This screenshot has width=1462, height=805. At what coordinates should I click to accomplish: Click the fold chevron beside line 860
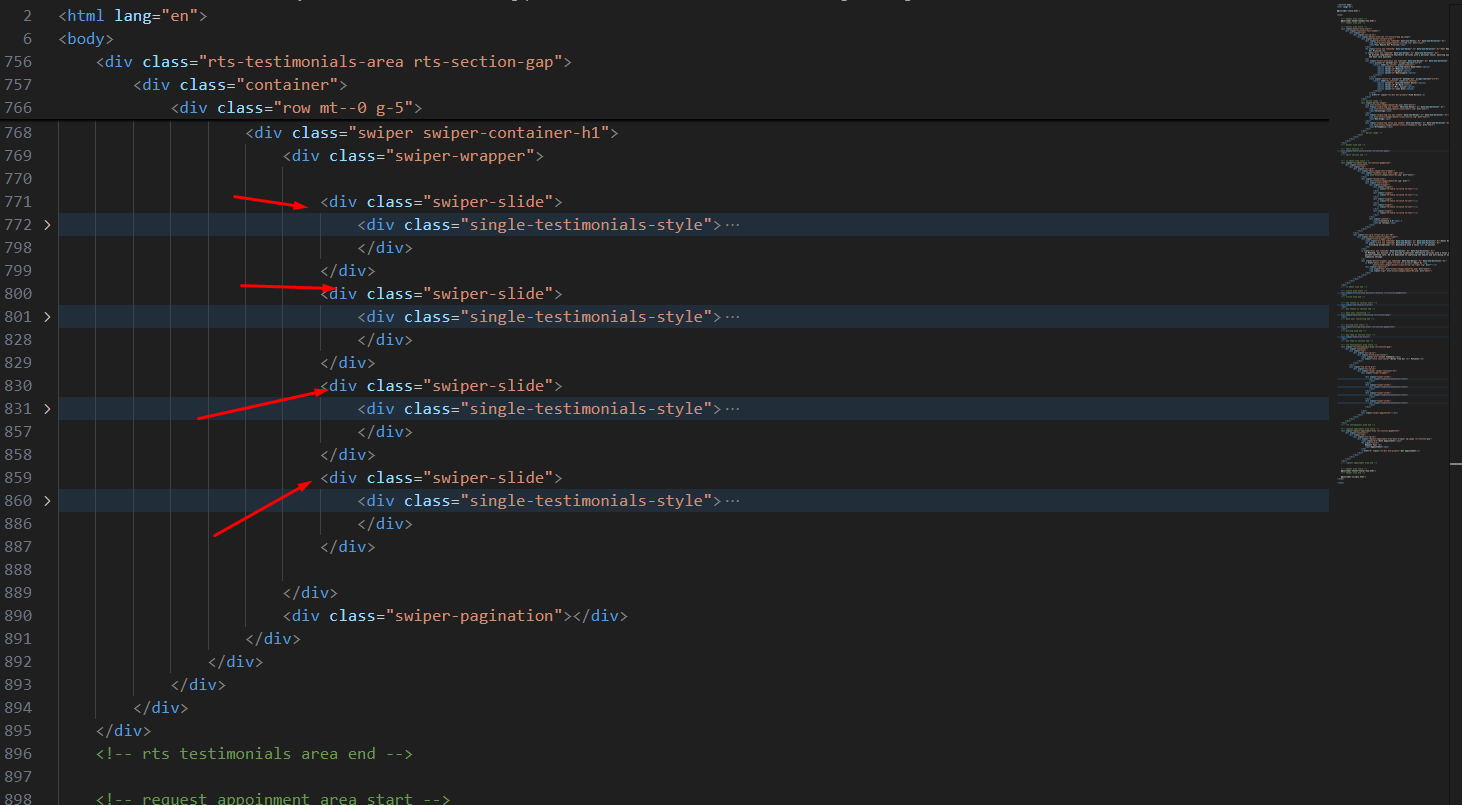point(47,501)
